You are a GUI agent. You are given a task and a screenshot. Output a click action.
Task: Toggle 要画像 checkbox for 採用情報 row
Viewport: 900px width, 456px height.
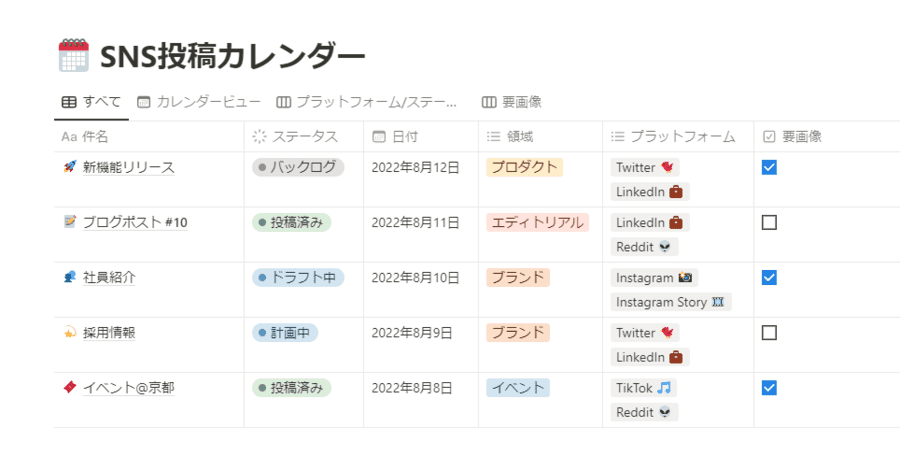[x=769, y=333]
